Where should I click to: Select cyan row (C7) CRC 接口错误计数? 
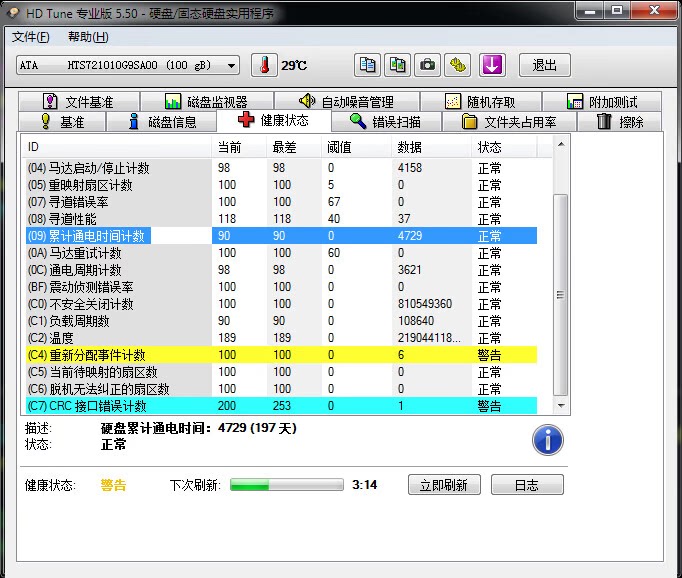click(281, 406)
